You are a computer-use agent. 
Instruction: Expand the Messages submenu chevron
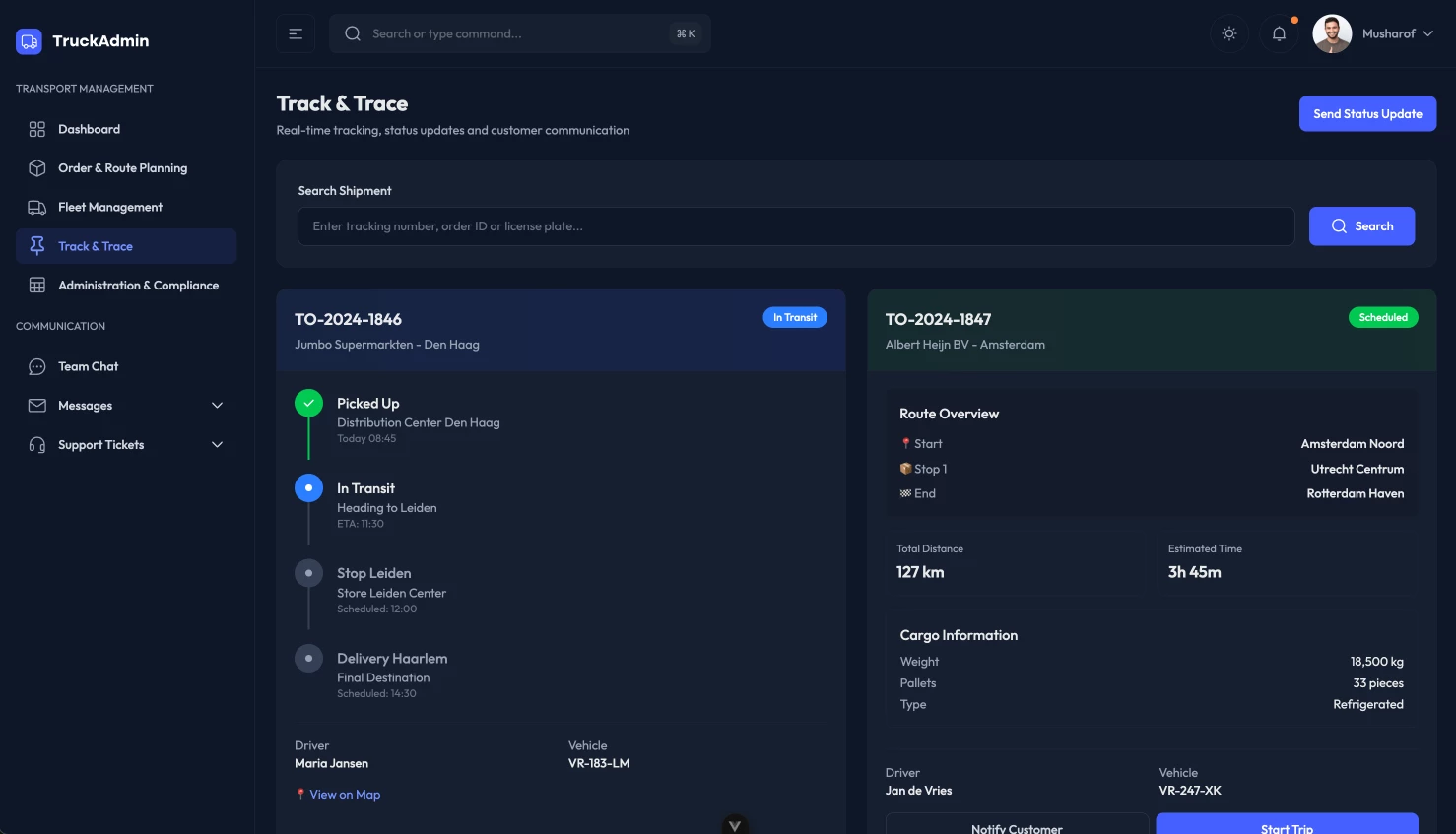tap(218, 406)
